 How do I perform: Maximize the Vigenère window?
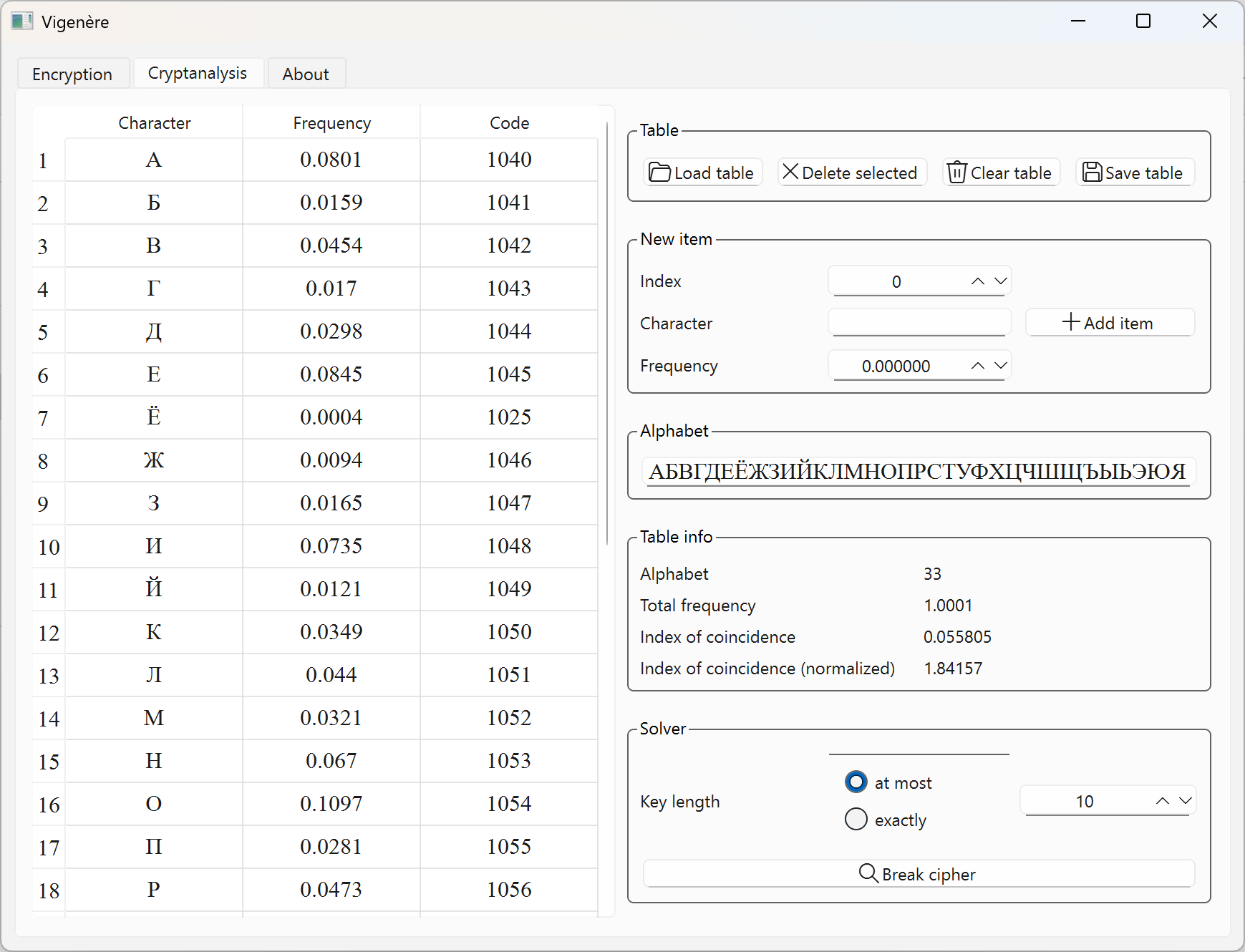click(x=1143, y=21)
